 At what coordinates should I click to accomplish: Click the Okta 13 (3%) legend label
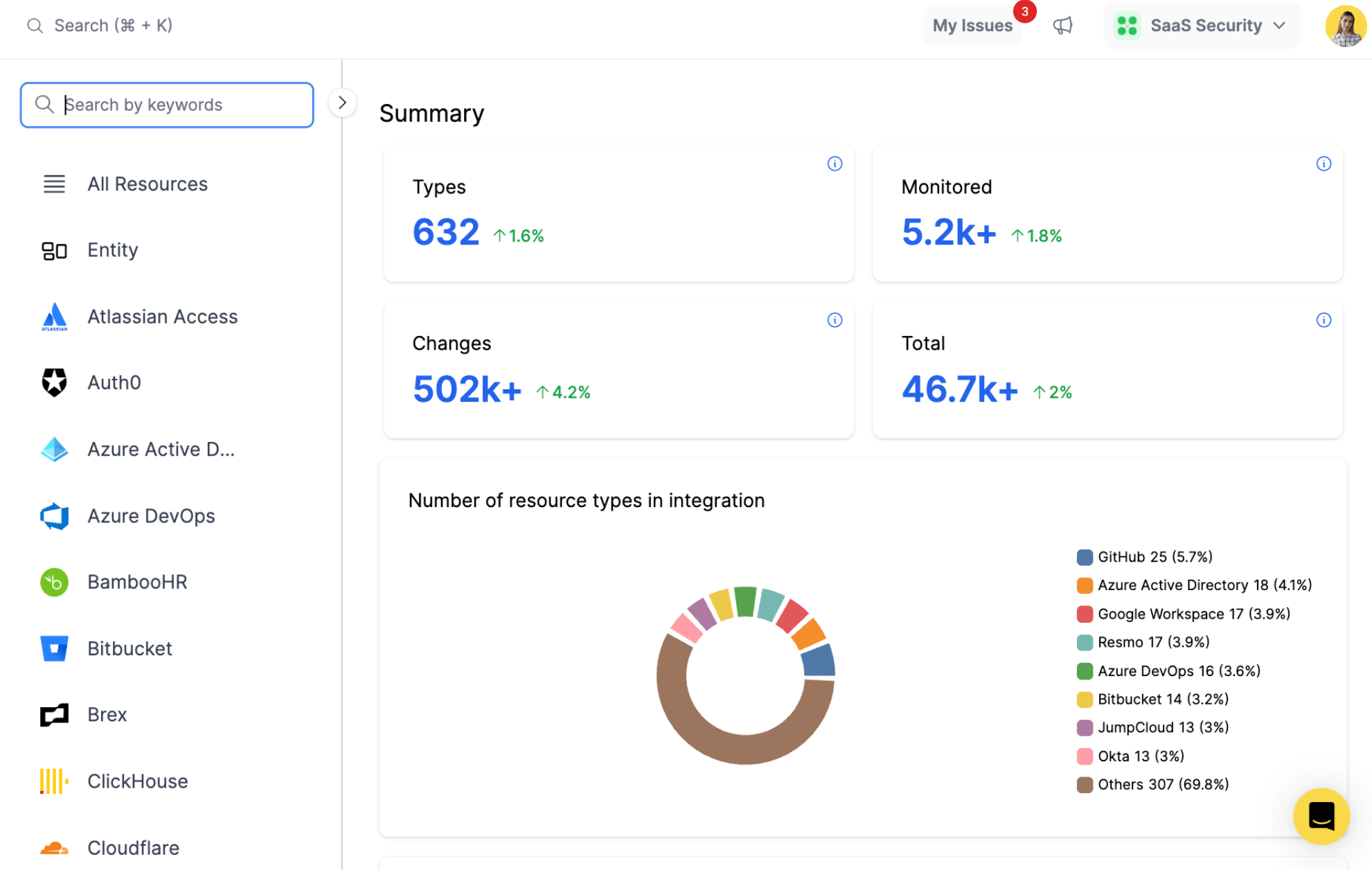(1141, 756)
